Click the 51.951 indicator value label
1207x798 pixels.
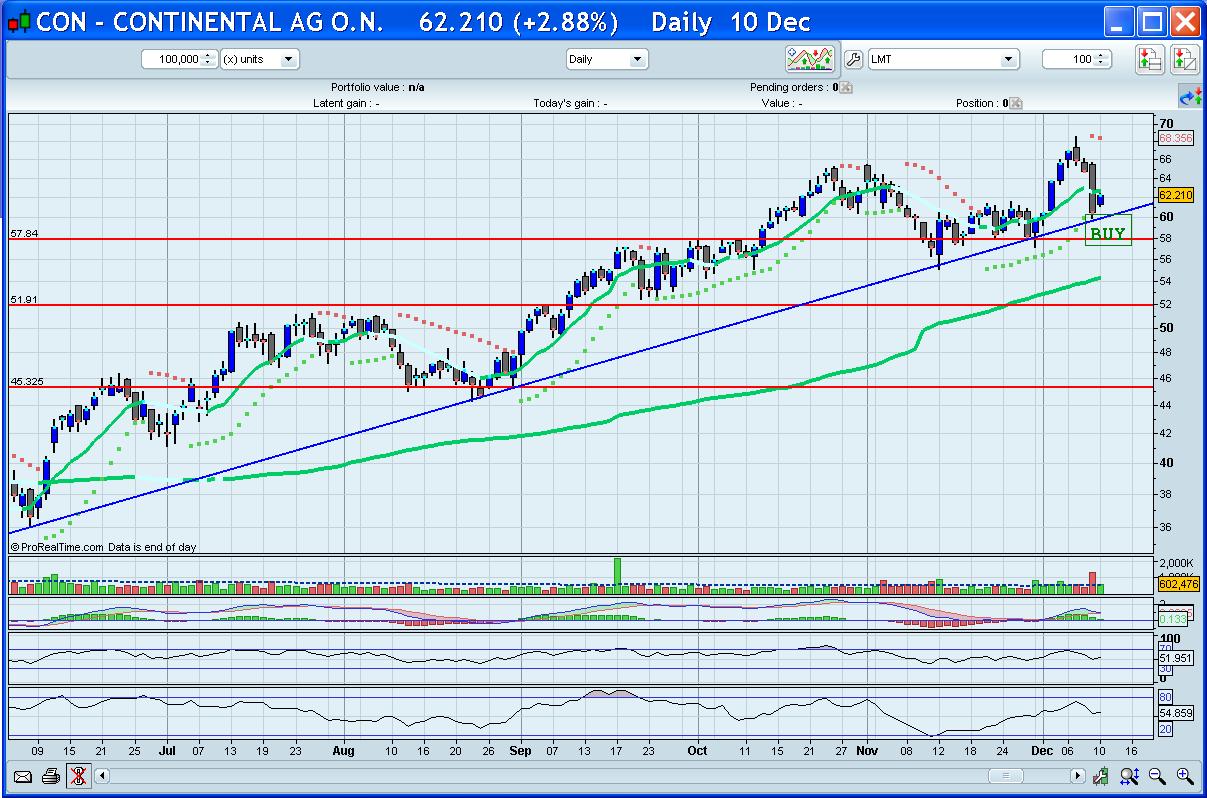coord(1177,658)
